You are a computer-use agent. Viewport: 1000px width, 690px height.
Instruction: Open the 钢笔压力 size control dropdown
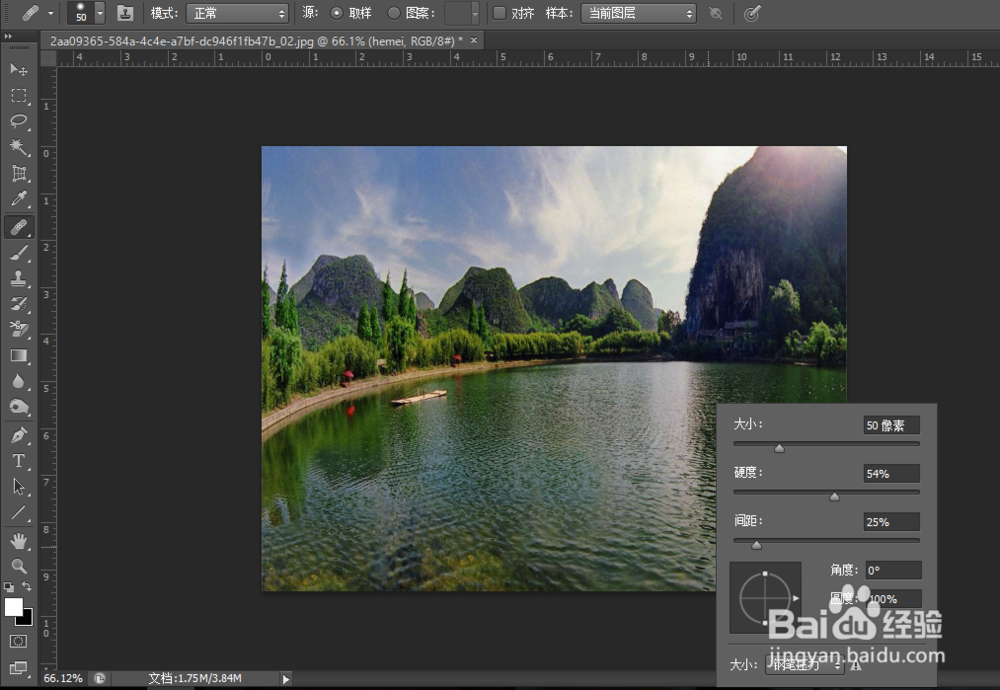coord(805,664)
